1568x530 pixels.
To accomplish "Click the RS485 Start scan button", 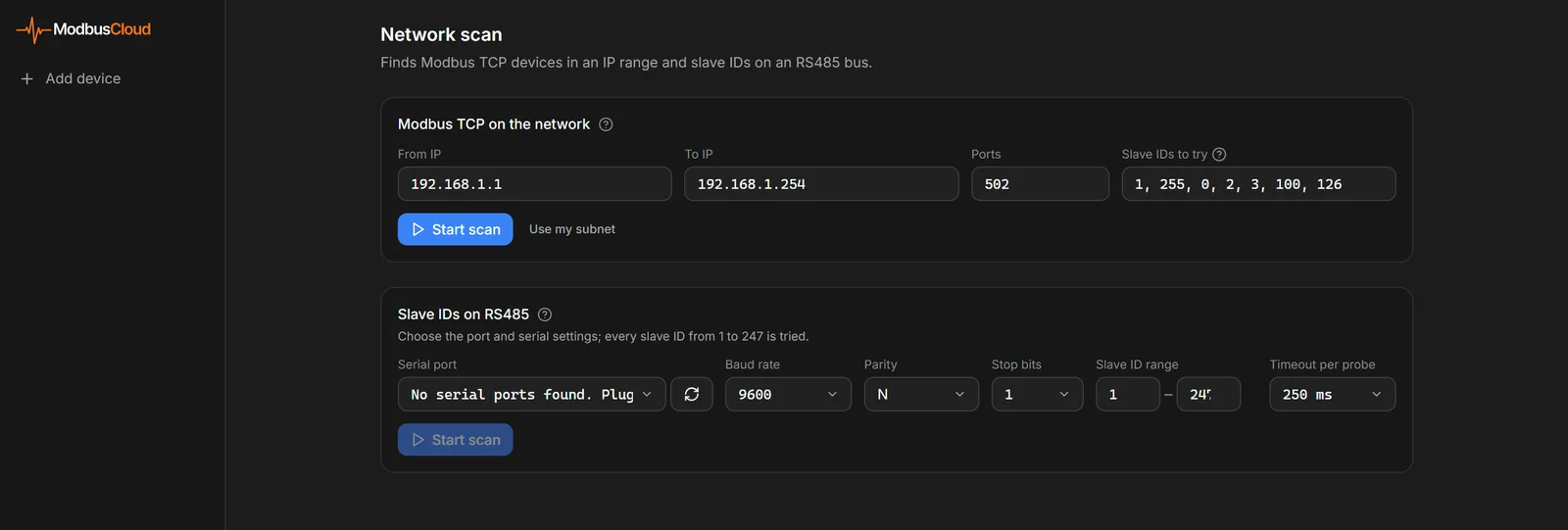I will (x=456, y=440).
